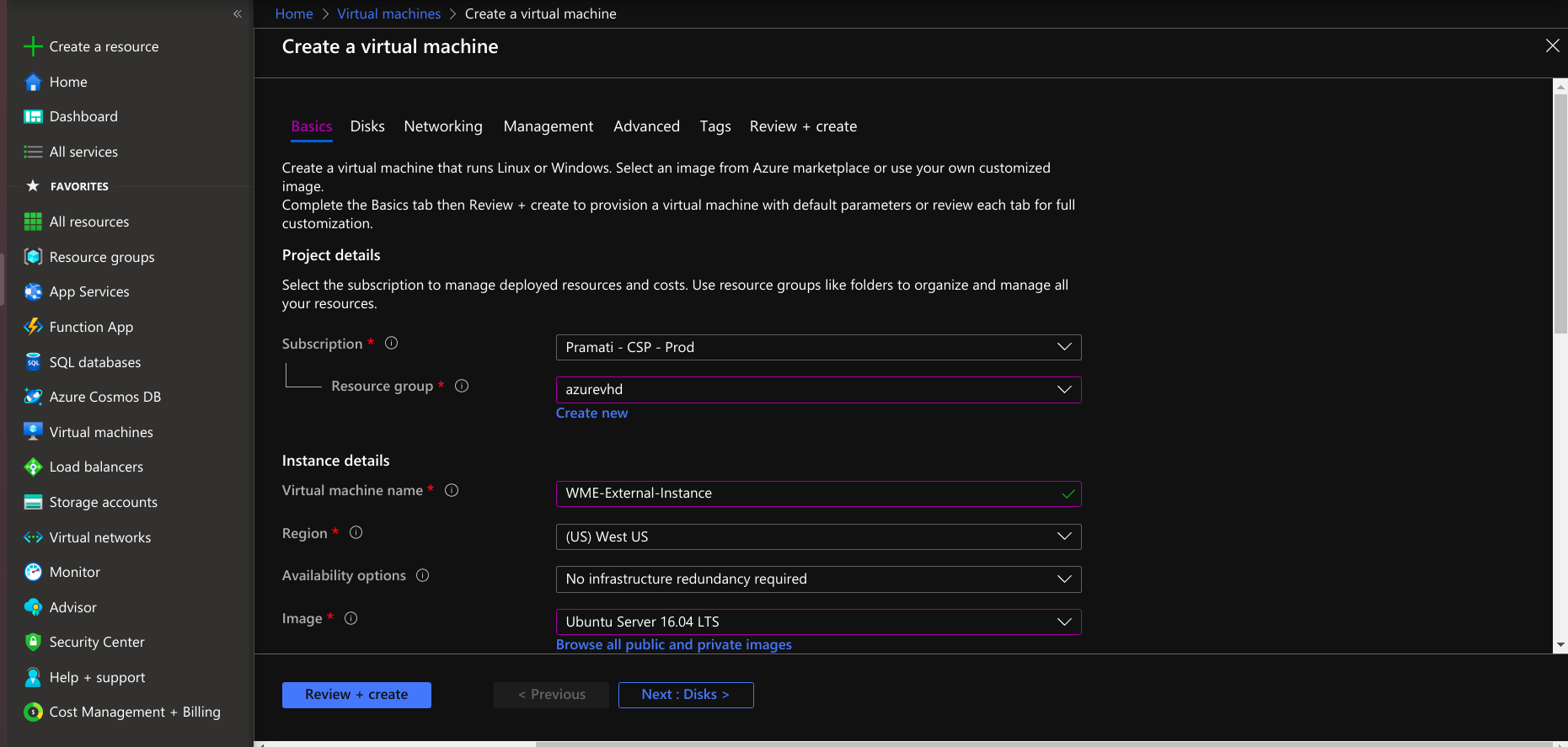
Task: Collapse the left sidebar menu
Action: click(238, 13)
